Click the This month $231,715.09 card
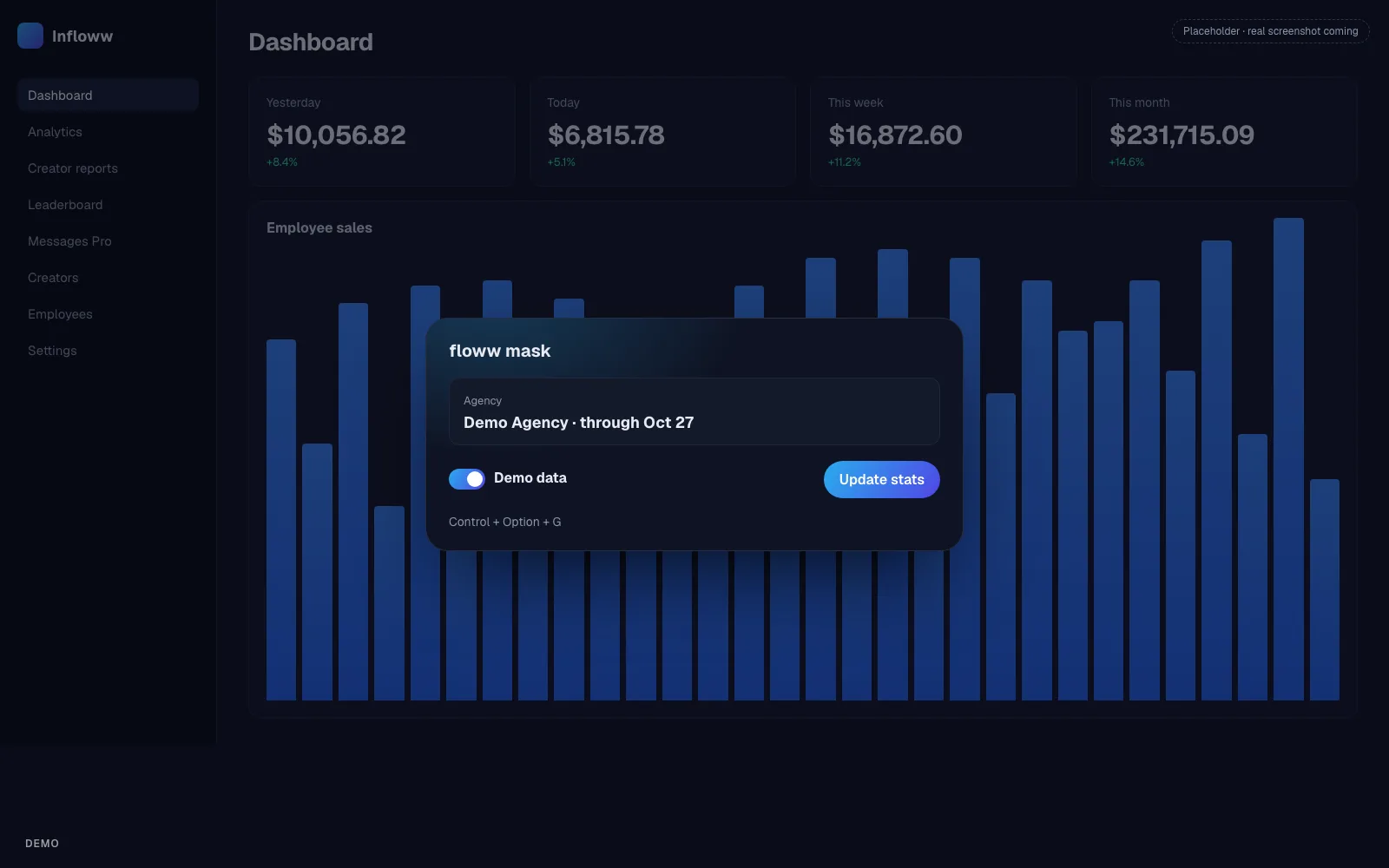 [1224, 132]
